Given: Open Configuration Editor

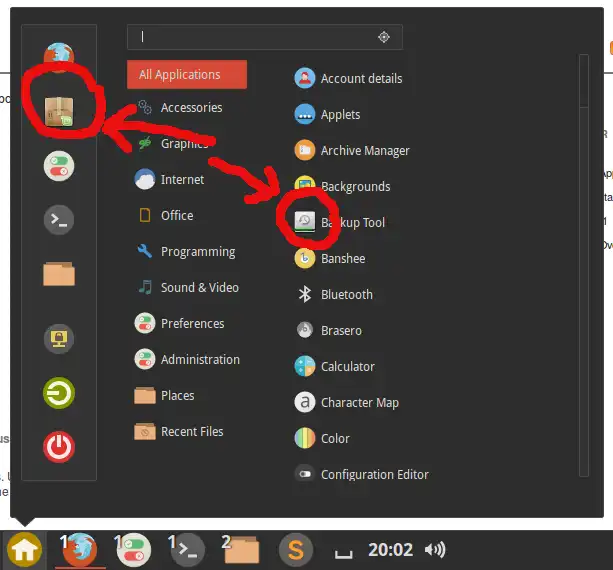Looking at the screenshot, I should point(362,474).
